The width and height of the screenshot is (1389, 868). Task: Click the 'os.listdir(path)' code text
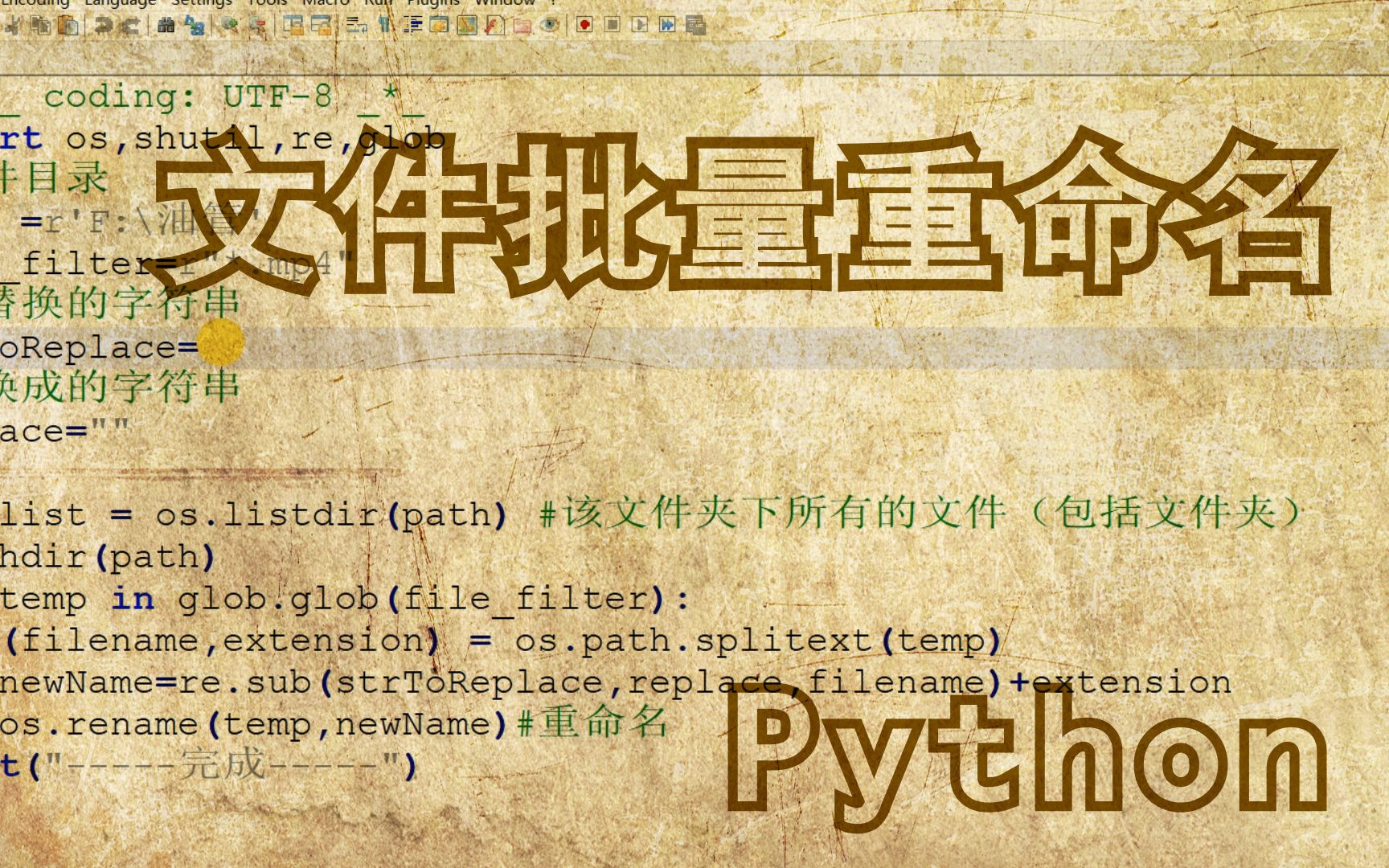coord(331,515)
